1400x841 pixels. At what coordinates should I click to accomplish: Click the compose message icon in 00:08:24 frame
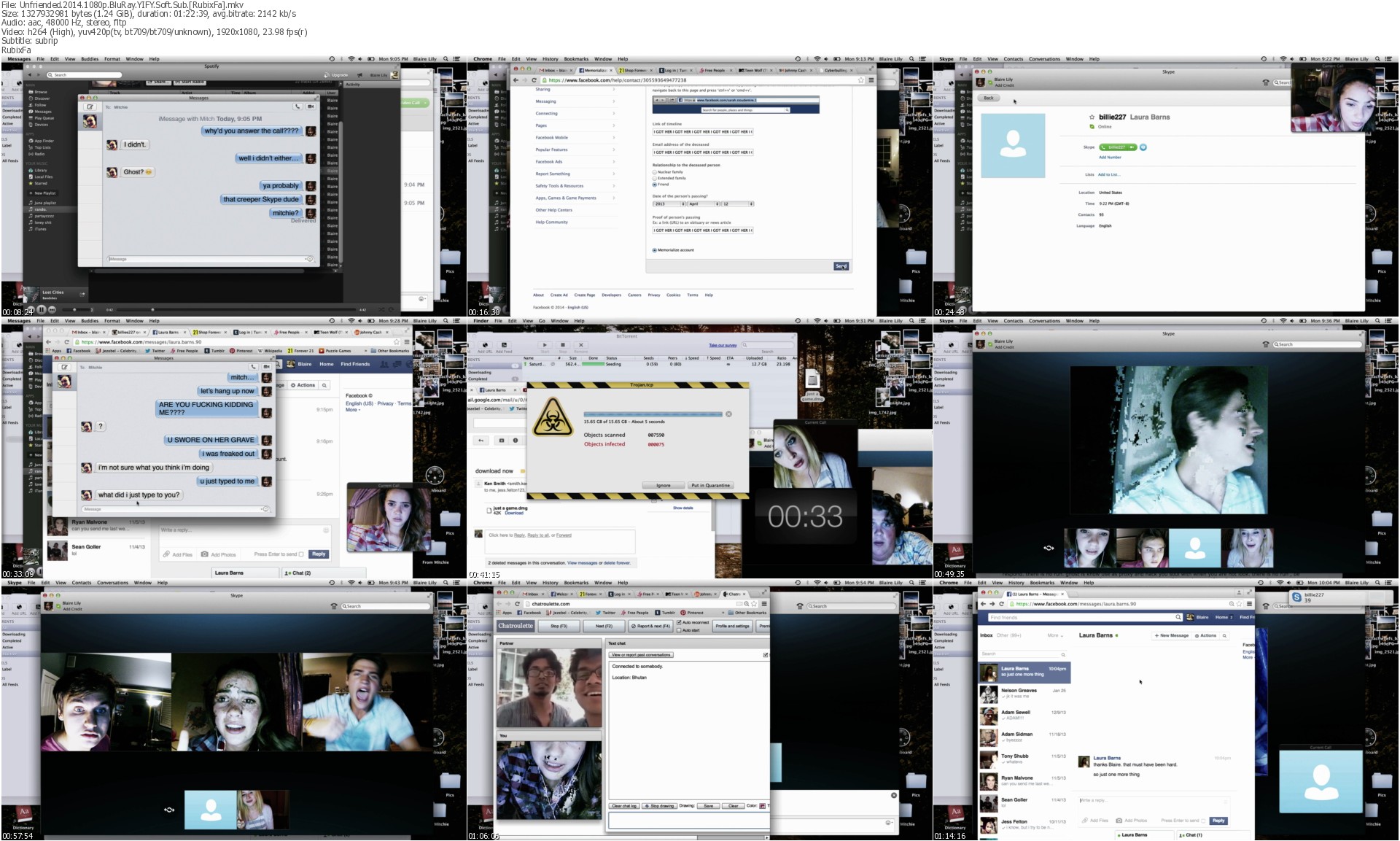[90, 106]
